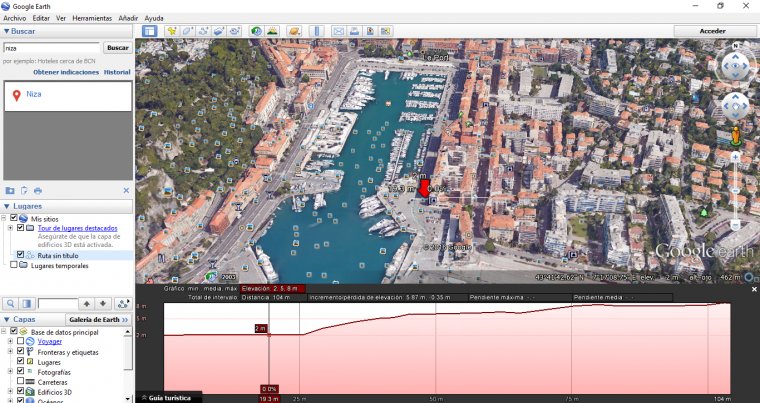Record a tour with the camera icon
The height and width of the screenshot is (403, 760).
(x=235, y=31)
